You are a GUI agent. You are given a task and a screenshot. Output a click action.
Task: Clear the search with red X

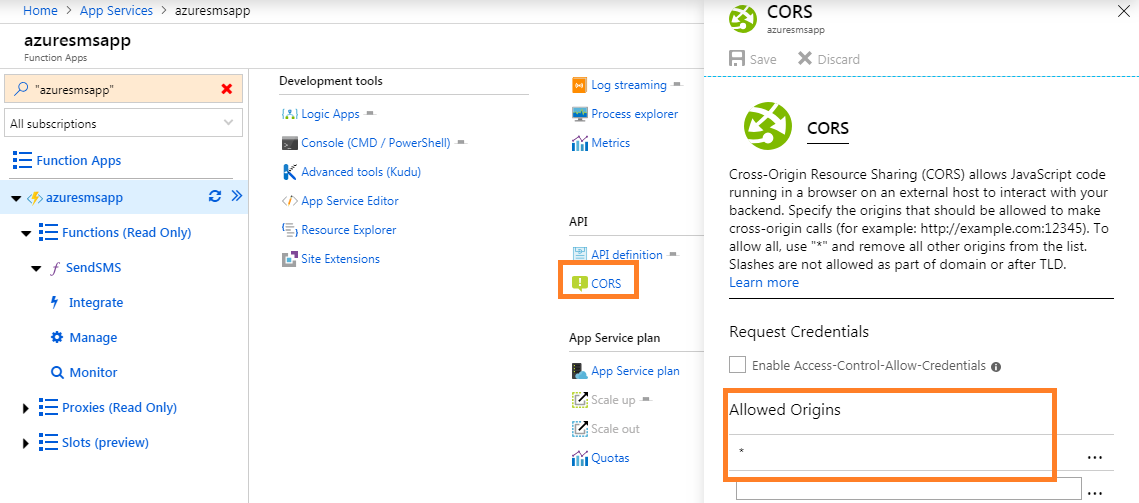[227, 89]
